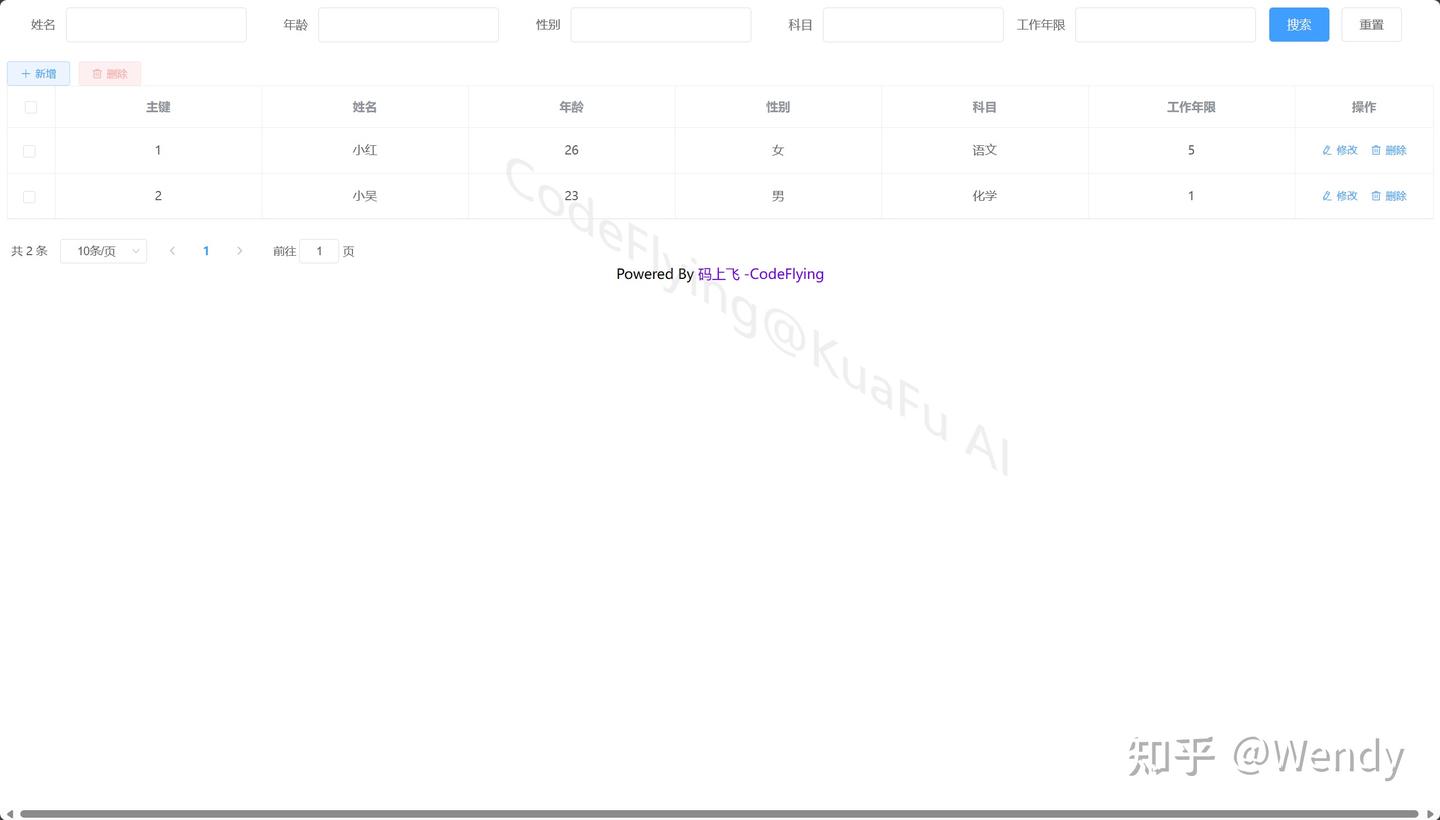Click the edit pencil icon in 小吴's row
Viewport: 1440px width, 820px height.
point(1326,196)
